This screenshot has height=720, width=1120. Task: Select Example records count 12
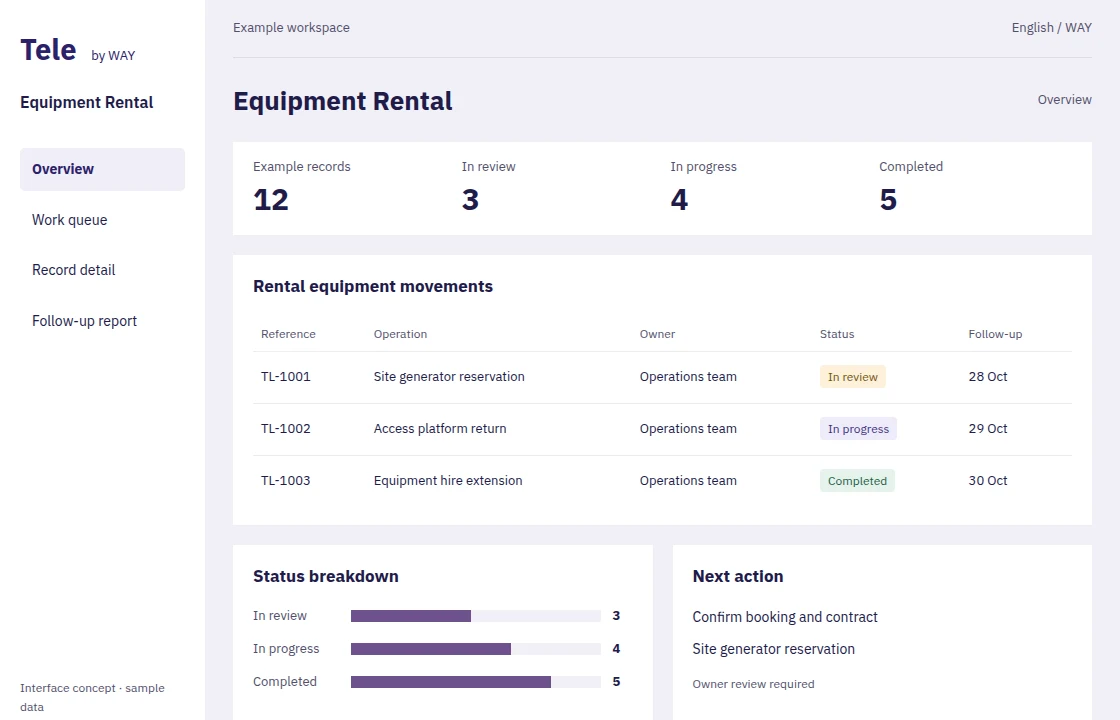(271, 200)
